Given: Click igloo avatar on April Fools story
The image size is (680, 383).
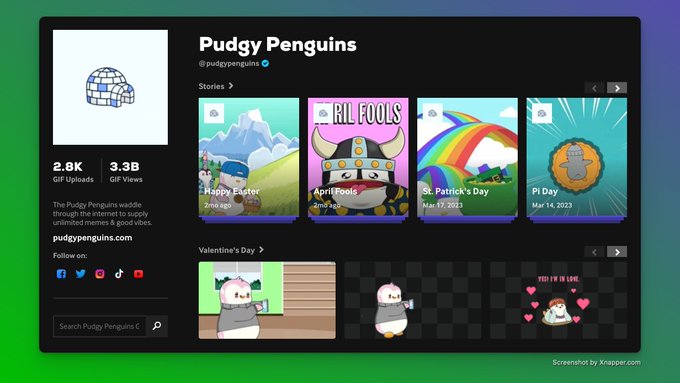Looking at the screenshot, I should pyautogui.click(x=323, y=113).
